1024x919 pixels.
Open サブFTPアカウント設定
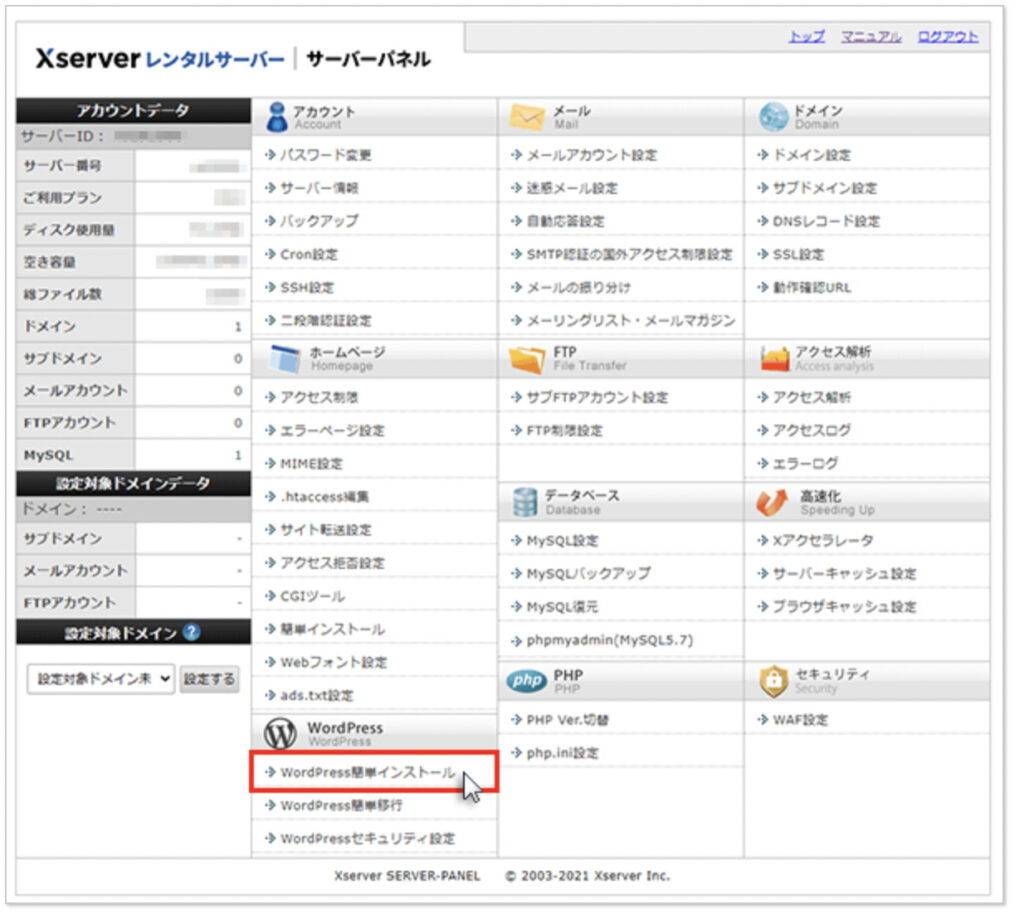pyautogui.click(x=597, y=397)
